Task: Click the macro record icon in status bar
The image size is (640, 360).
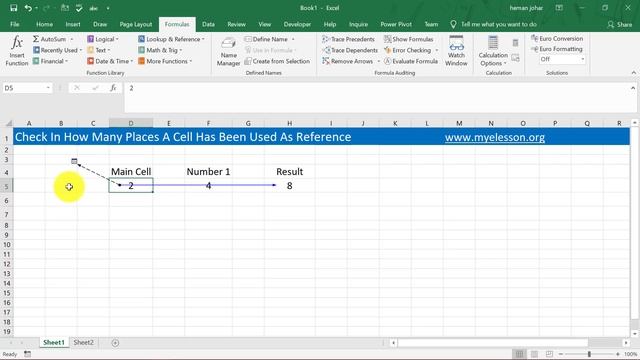Action: pos(27,354)
